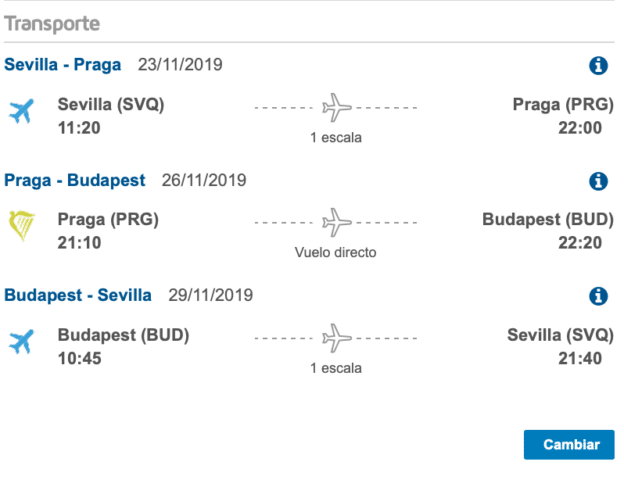Open the Sevilla - Praga route heading
Screen dimensions: 624x494
tap(62, 65)
